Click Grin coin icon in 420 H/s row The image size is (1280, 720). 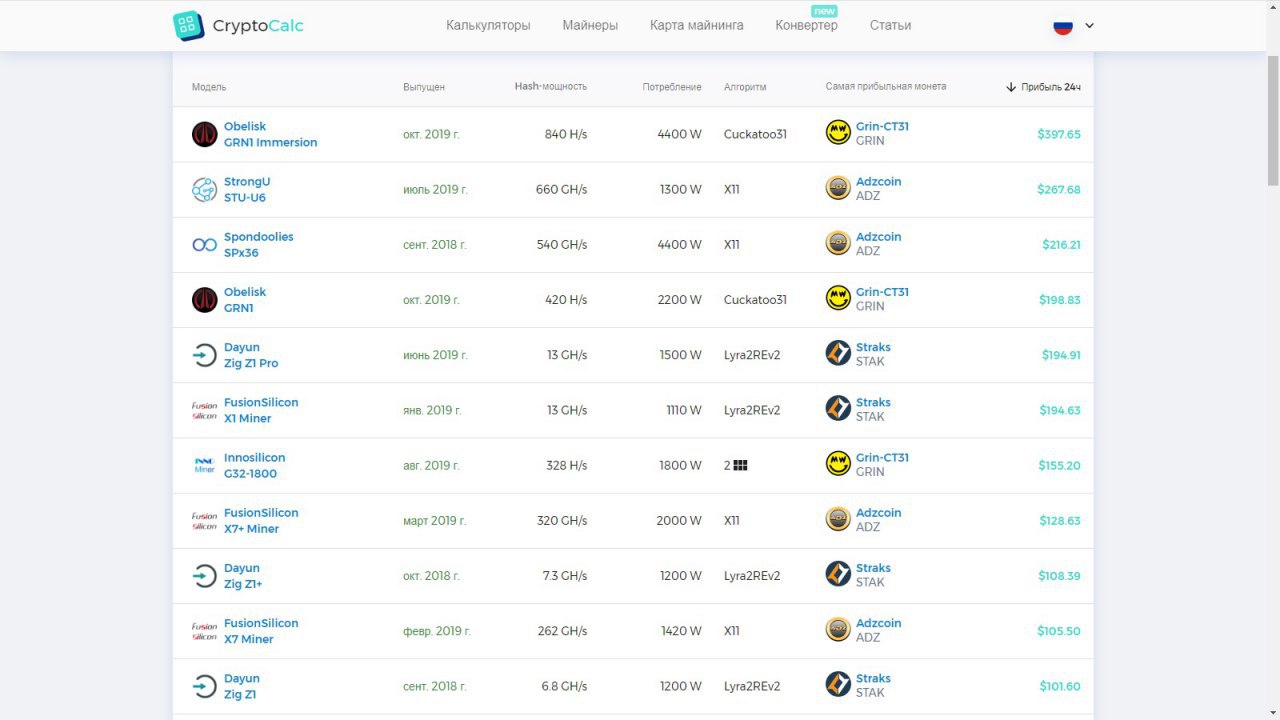coord(838,298)
